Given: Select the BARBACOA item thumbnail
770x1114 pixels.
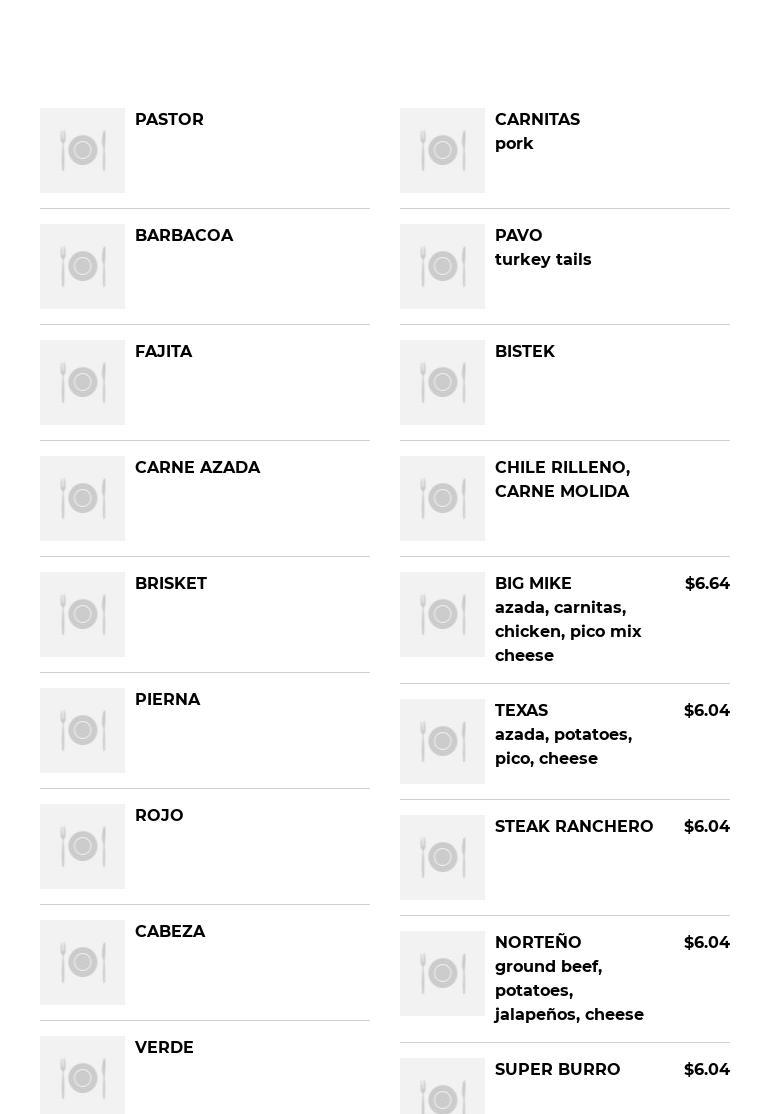Looking at the screenshot, I should [x=82, y=266].
